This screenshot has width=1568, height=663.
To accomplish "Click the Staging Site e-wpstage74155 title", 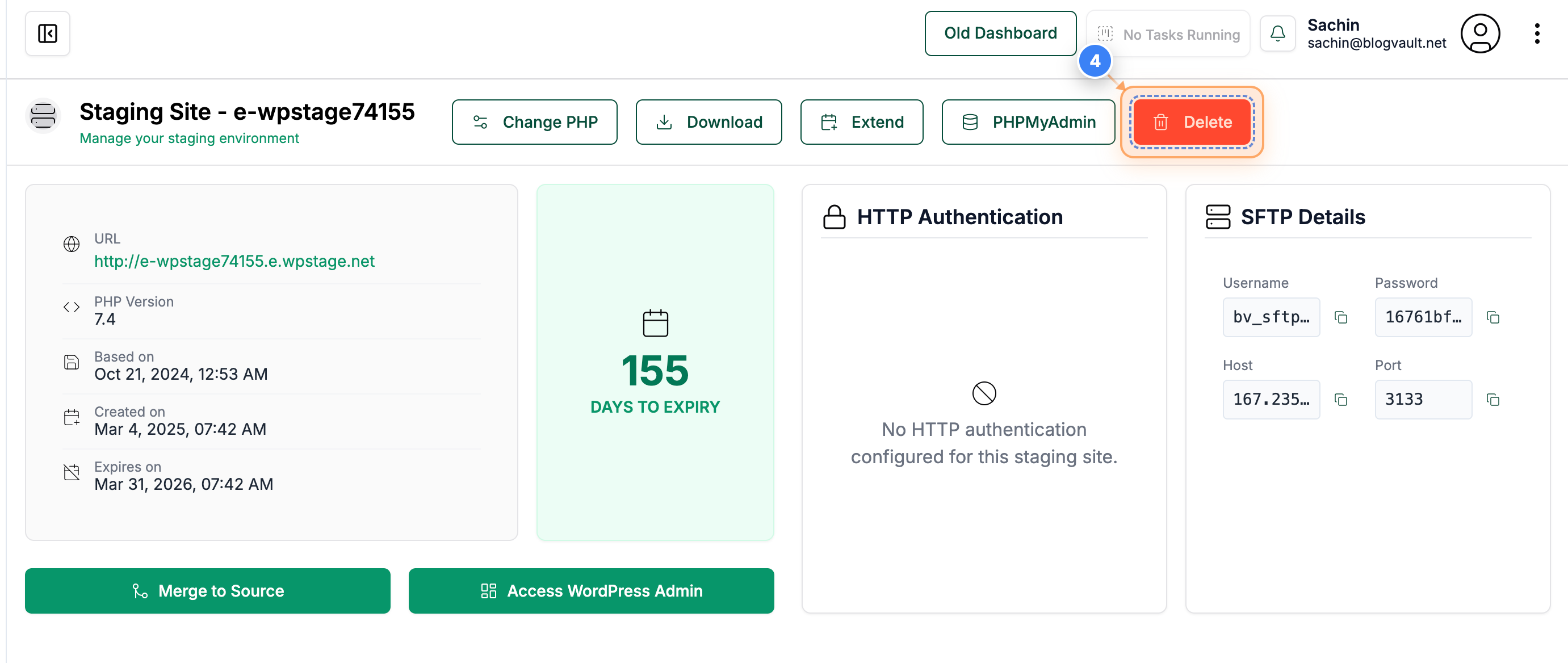I will [247, 112].
